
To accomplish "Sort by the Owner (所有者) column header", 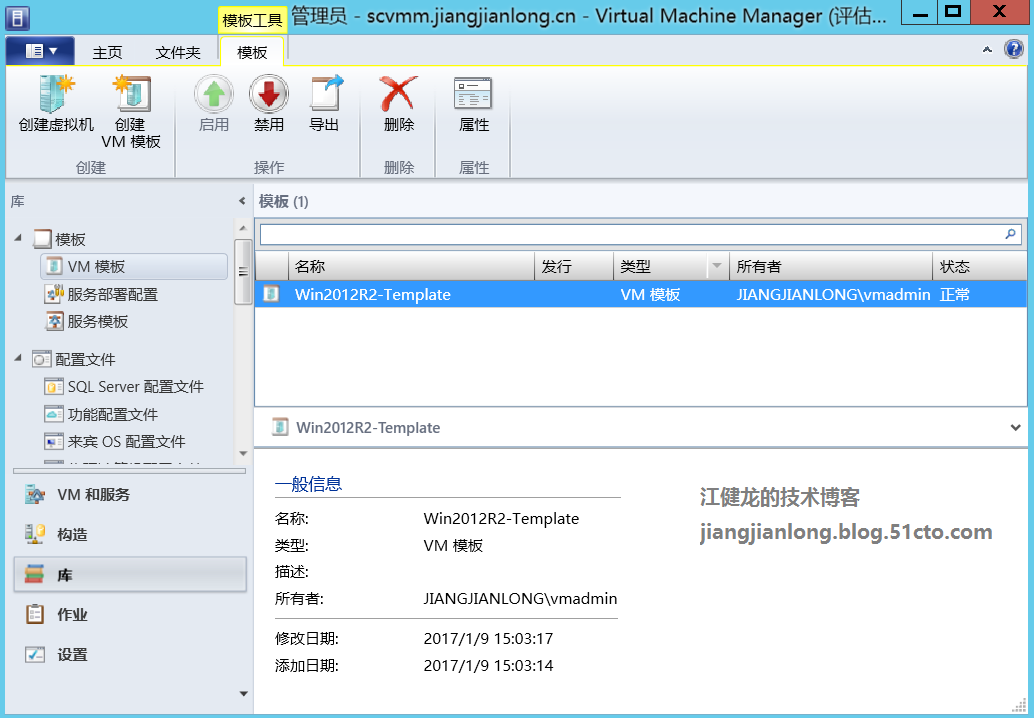I will [830, 266].
